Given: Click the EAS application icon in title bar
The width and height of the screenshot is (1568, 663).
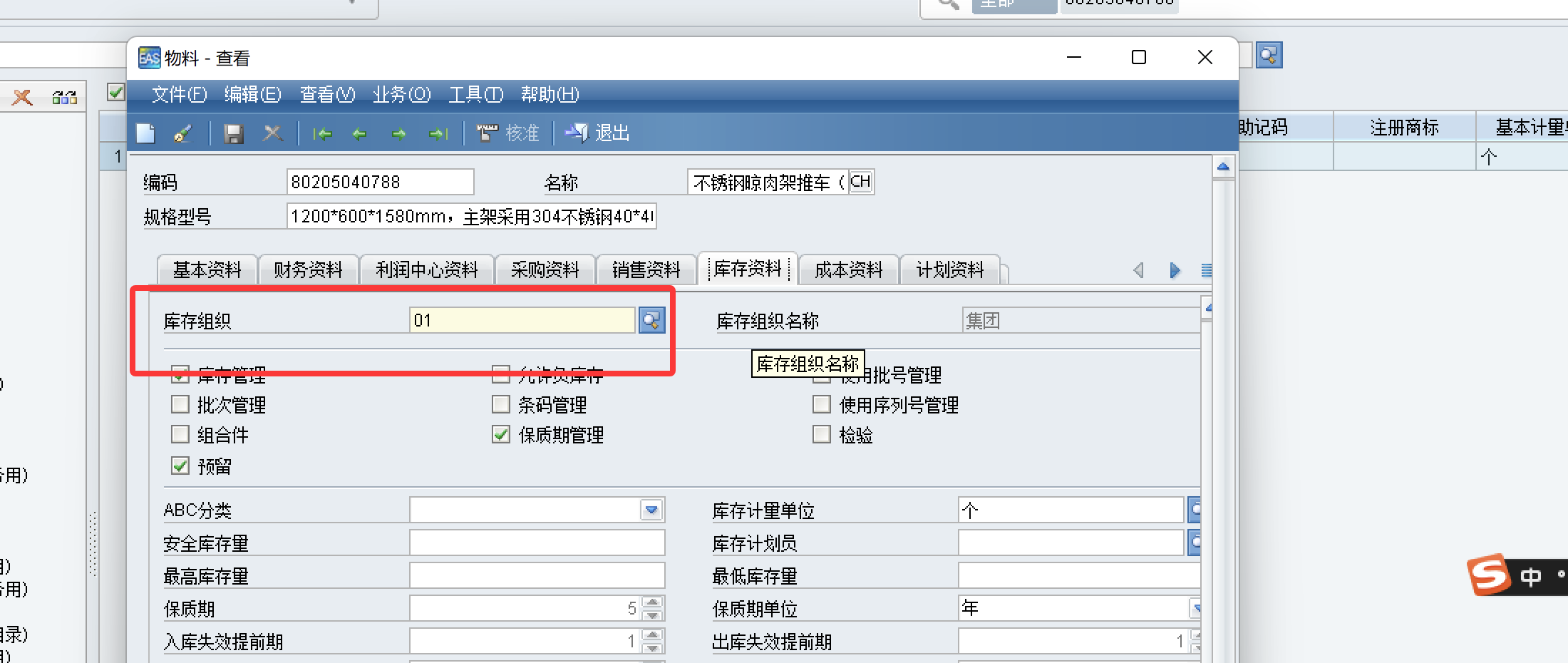Looking at the screenshot, I should tap(149, 58).
